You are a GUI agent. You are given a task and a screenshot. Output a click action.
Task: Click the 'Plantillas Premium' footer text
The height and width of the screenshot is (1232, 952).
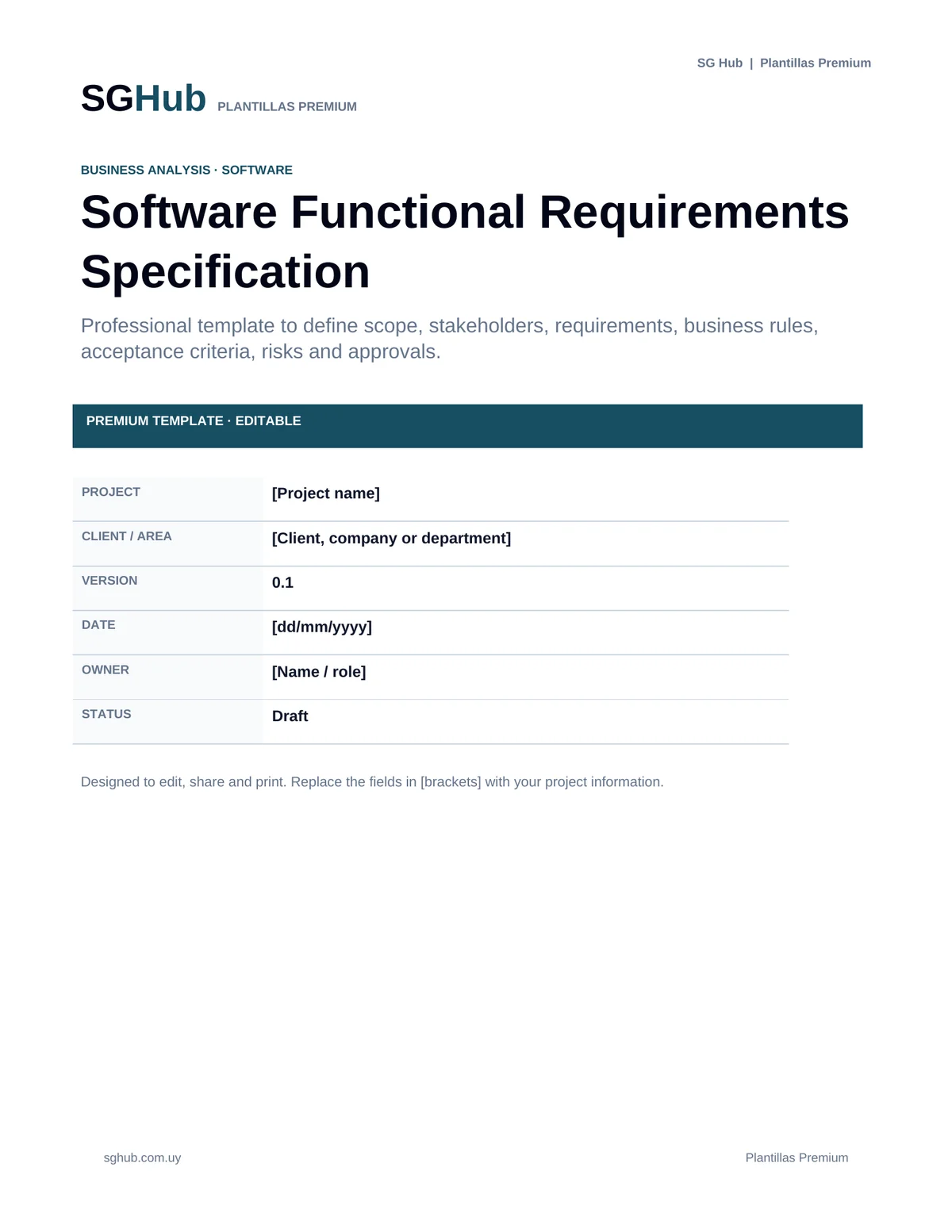[x=797, y=1158]
